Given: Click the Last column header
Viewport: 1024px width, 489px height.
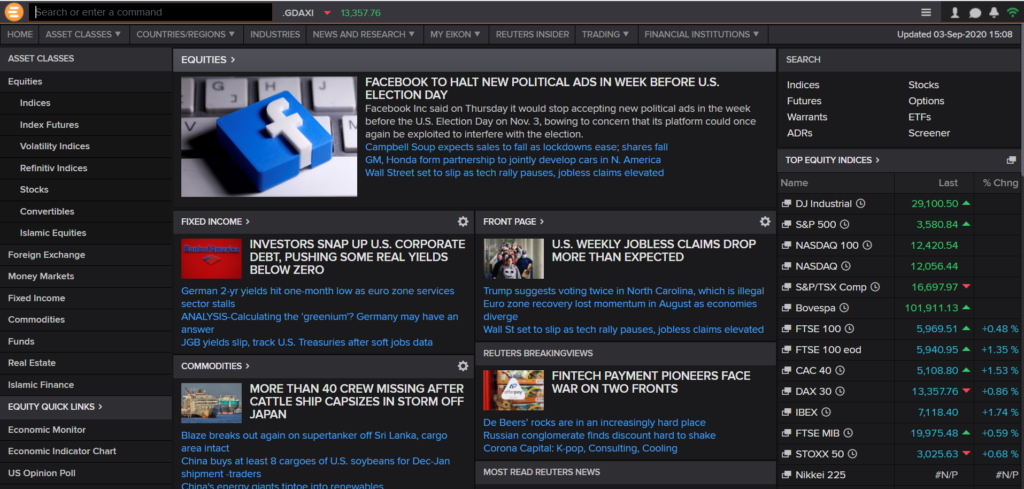Looking at the screenshot, I should coord(948,183).
